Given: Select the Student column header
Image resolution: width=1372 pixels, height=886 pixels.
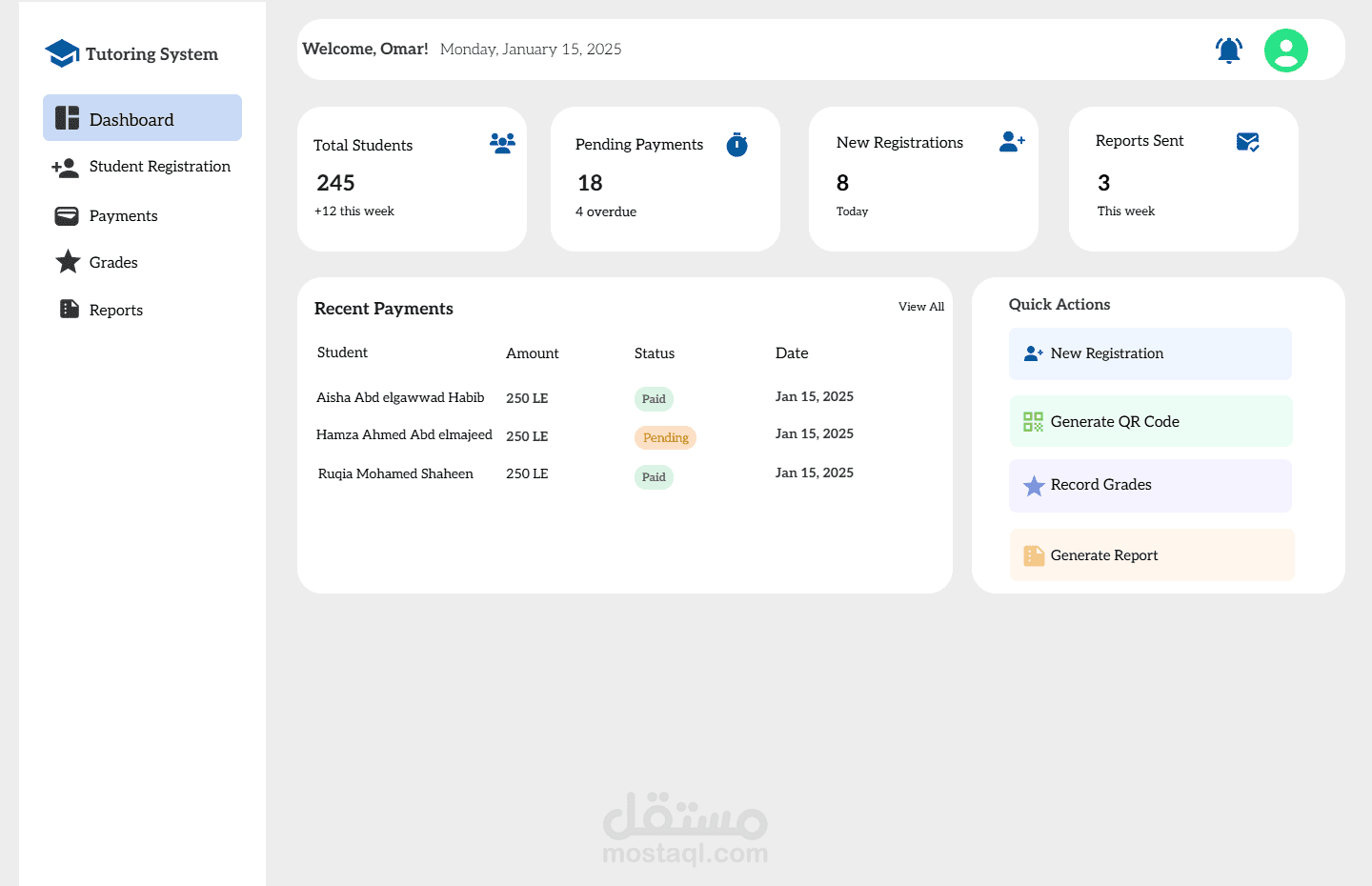Looking at the screenshot, I should point(342,352).
